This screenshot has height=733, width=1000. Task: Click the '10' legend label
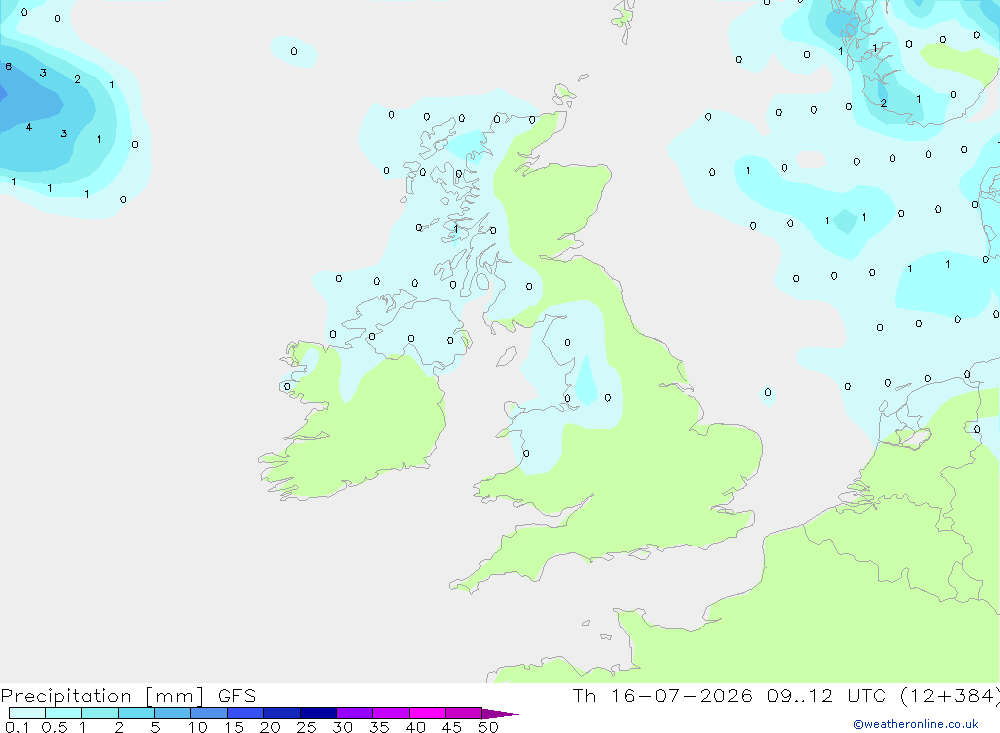[197, 727]
